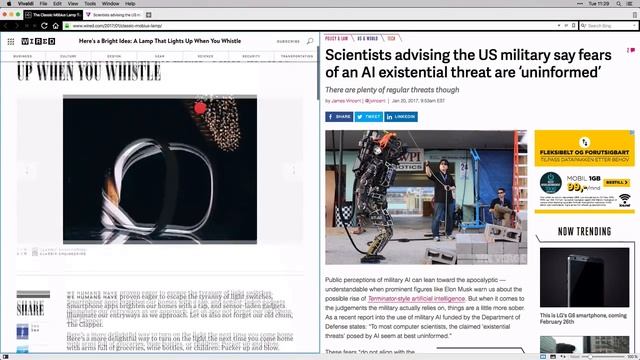Open the File menu
640x360 pixels.
pyautogui.click(x=43, y=3)
